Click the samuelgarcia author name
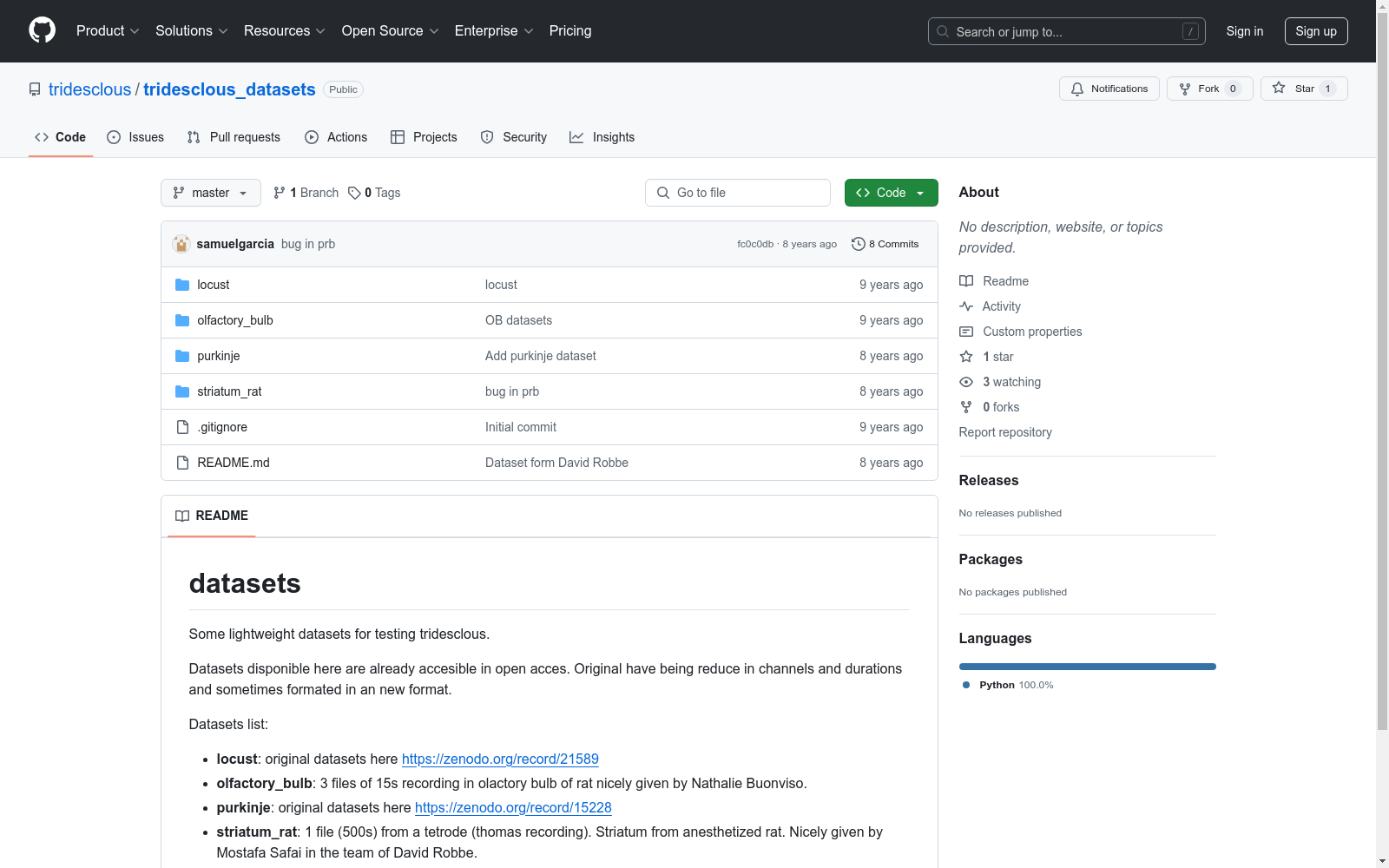 235,244
